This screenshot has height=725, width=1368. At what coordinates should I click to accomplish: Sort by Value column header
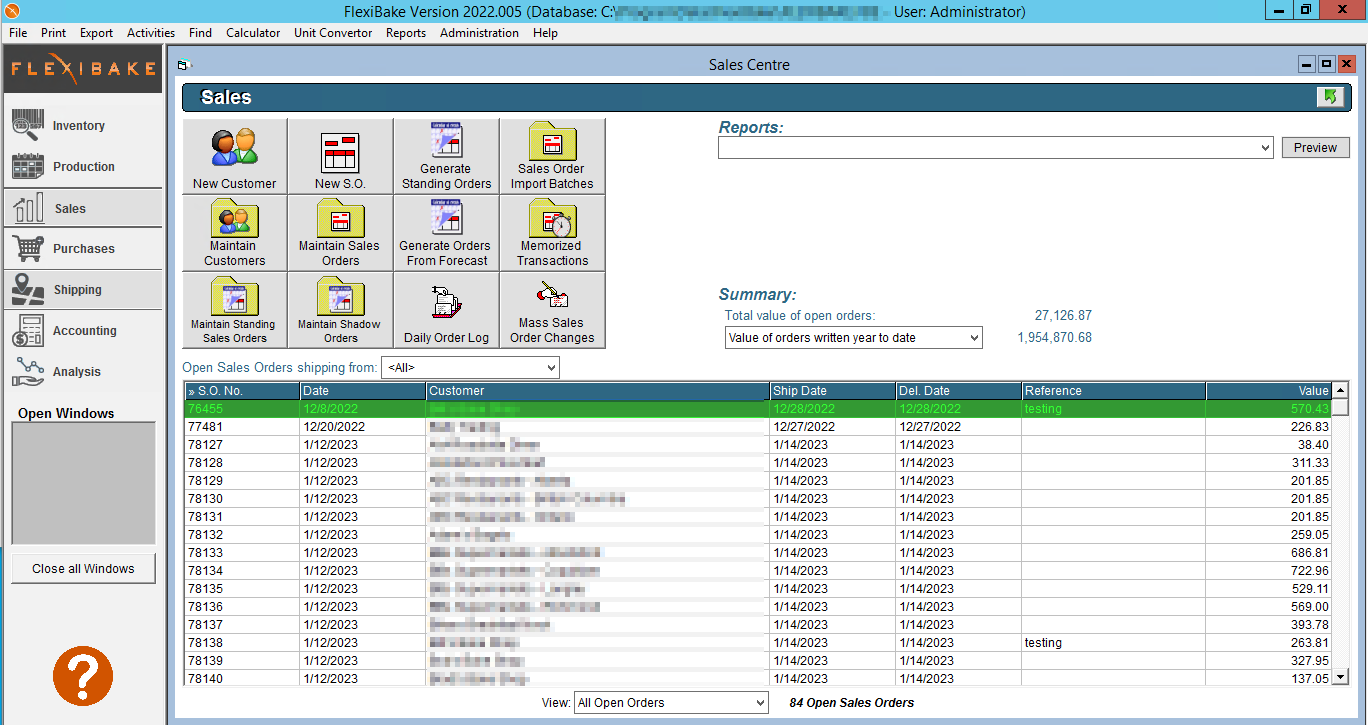(1269, 391)
